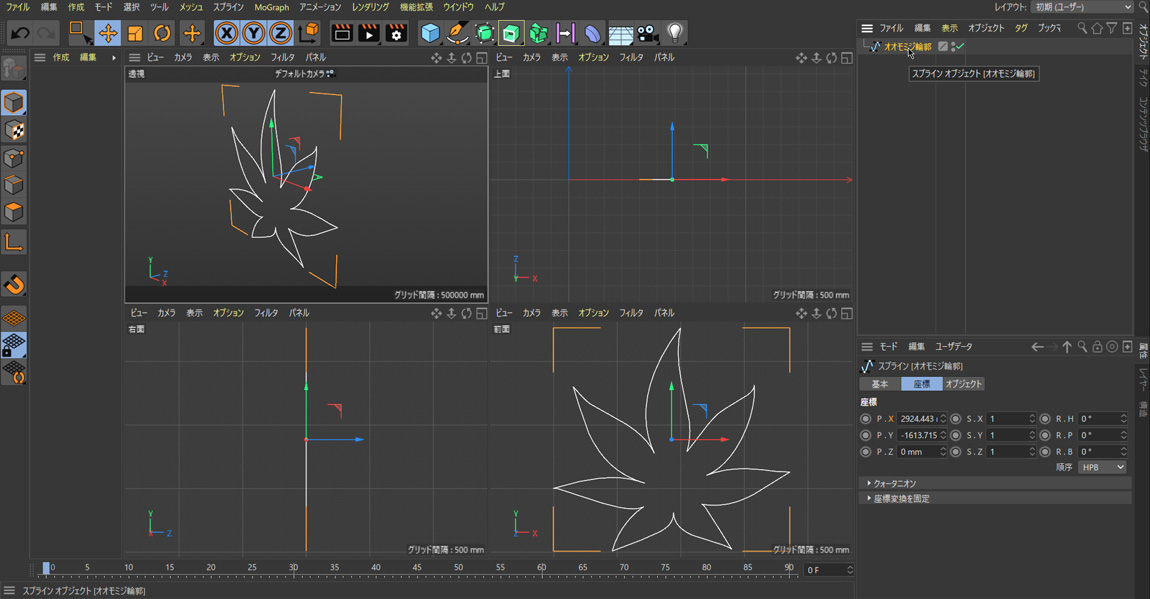Open the 順序 HPB rotation order dropdown

pyautogui.click(x=1103, y=467)
